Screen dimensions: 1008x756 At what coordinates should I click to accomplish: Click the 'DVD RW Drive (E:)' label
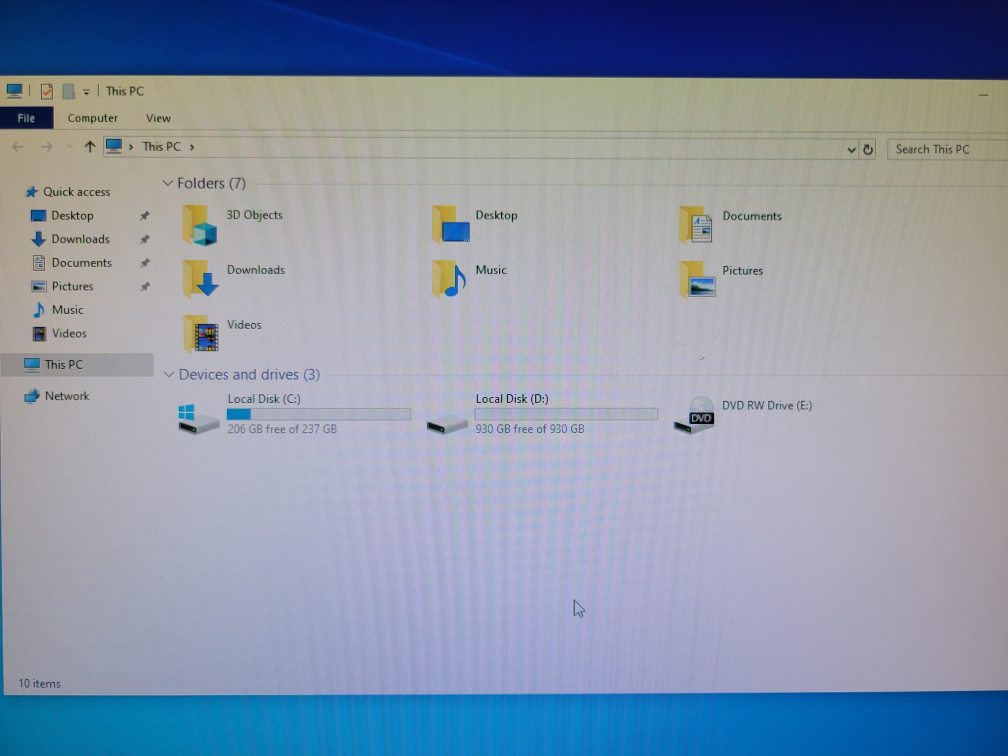coord(767,406)
